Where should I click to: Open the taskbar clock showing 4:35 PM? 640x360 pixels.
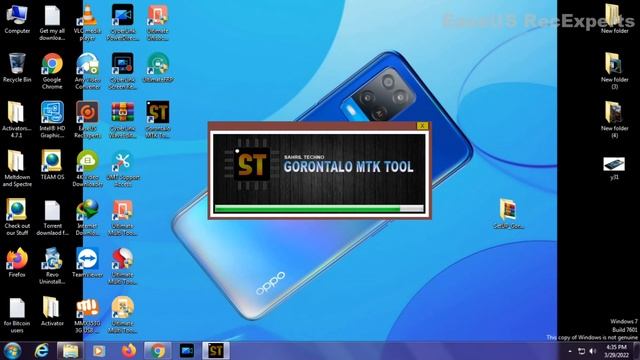point(615,351)
